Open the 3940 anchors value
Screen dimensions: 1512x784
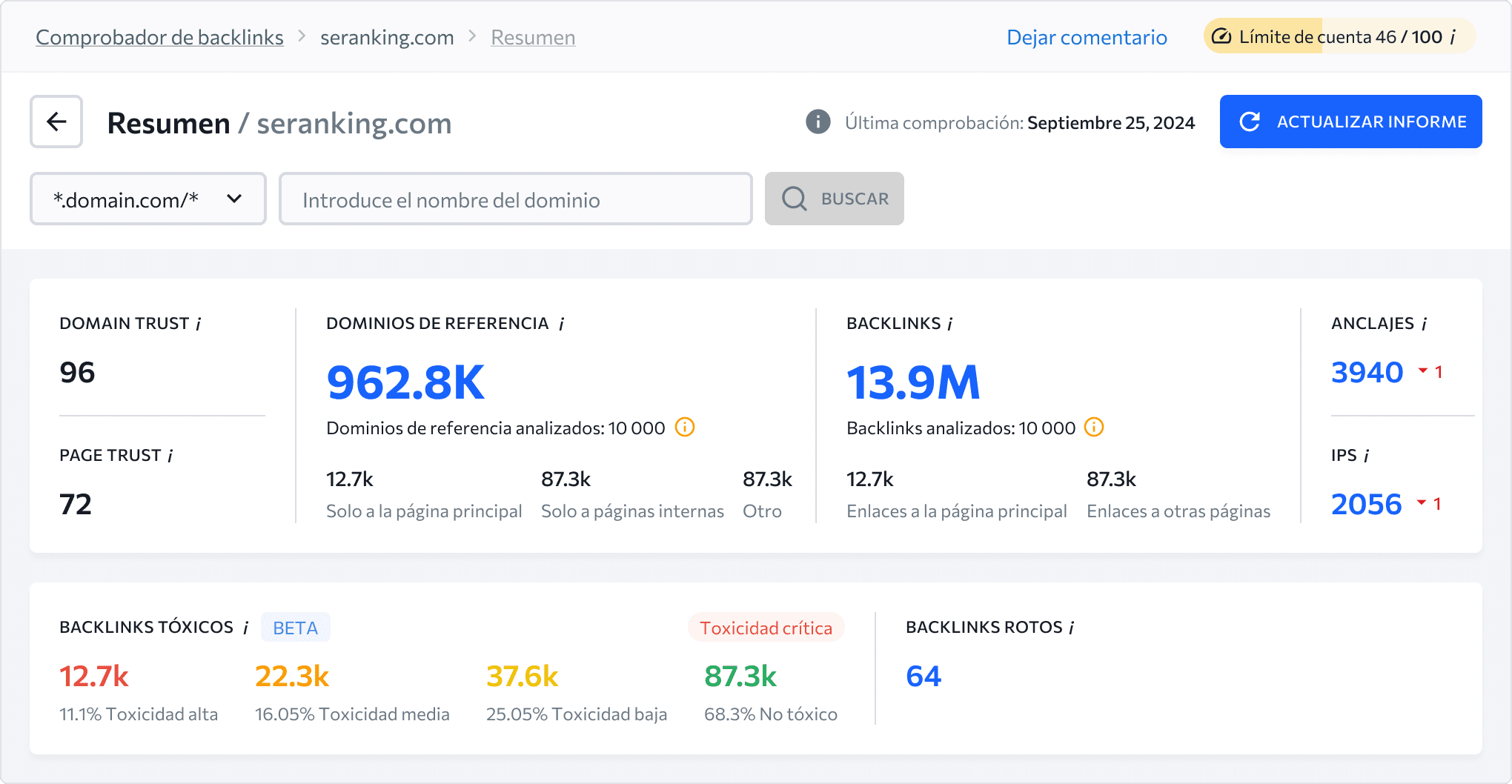coord(1367,372)
